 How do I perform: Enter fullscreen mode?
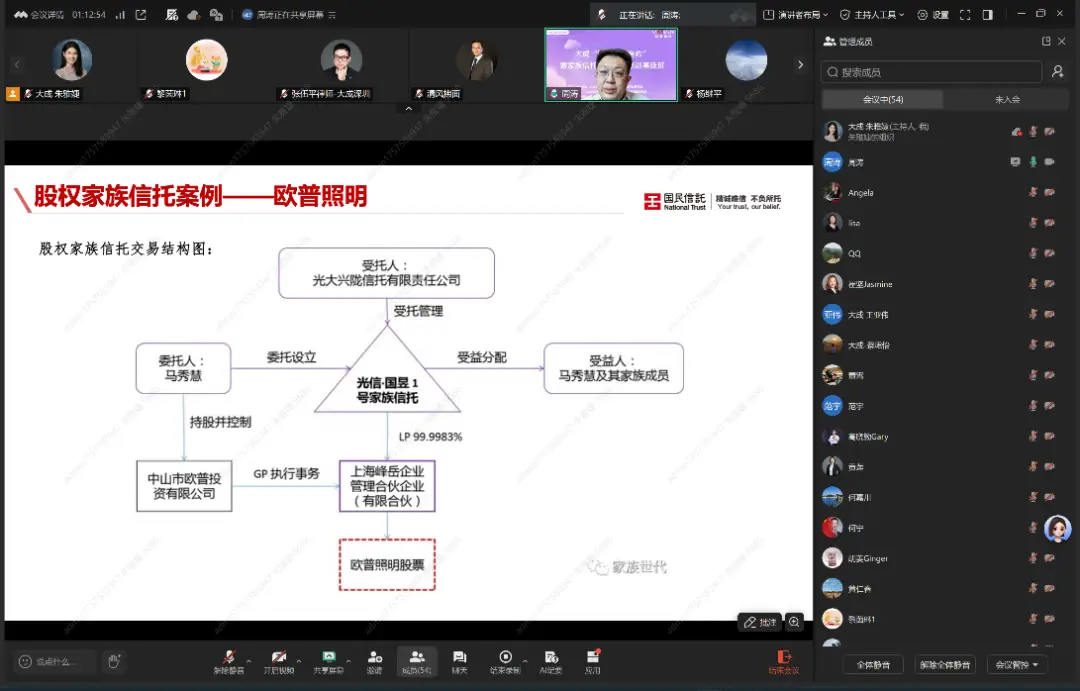[x=965, y=14]
